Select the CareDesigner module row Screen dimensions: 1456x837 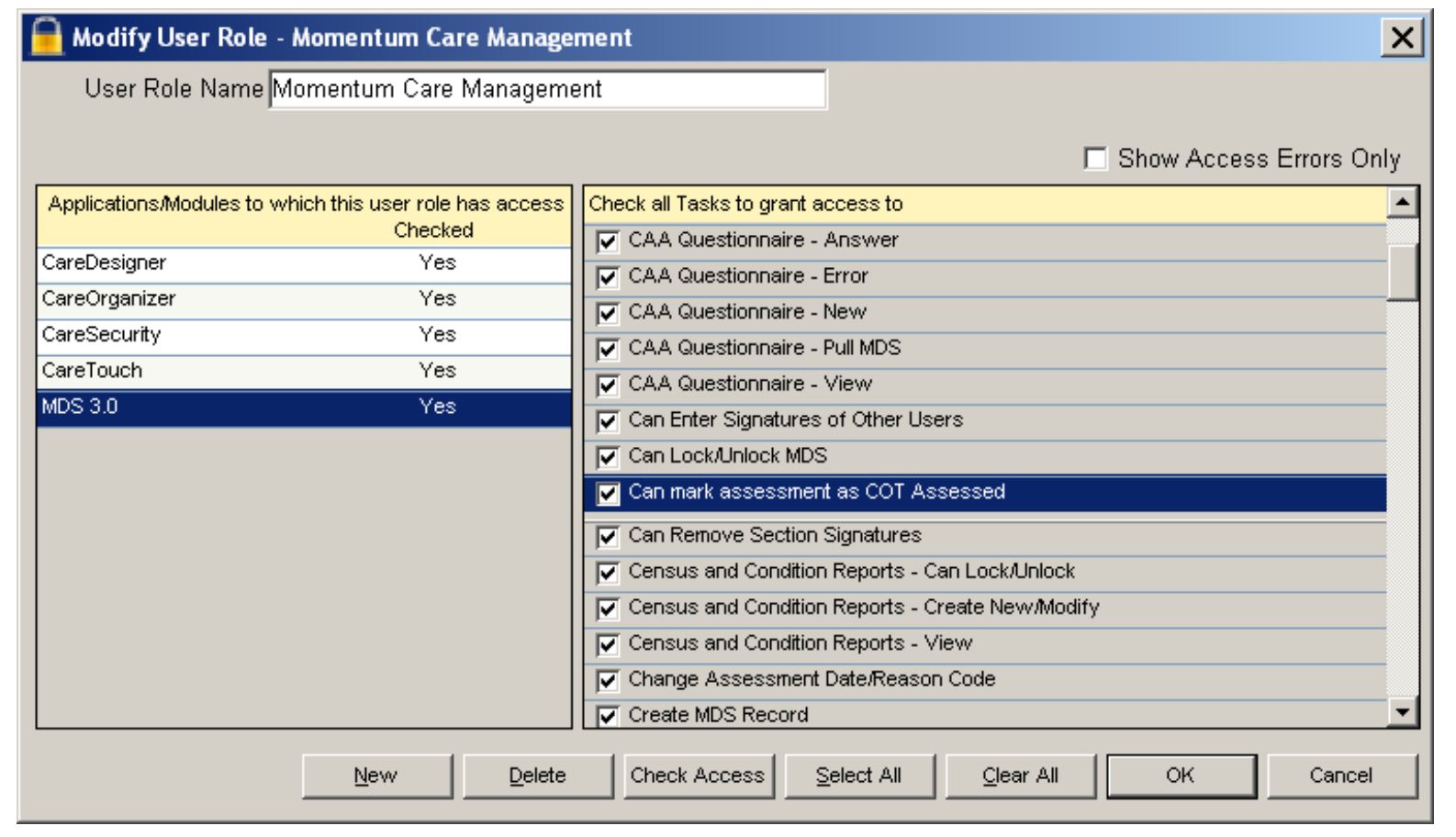pos(304,263)
